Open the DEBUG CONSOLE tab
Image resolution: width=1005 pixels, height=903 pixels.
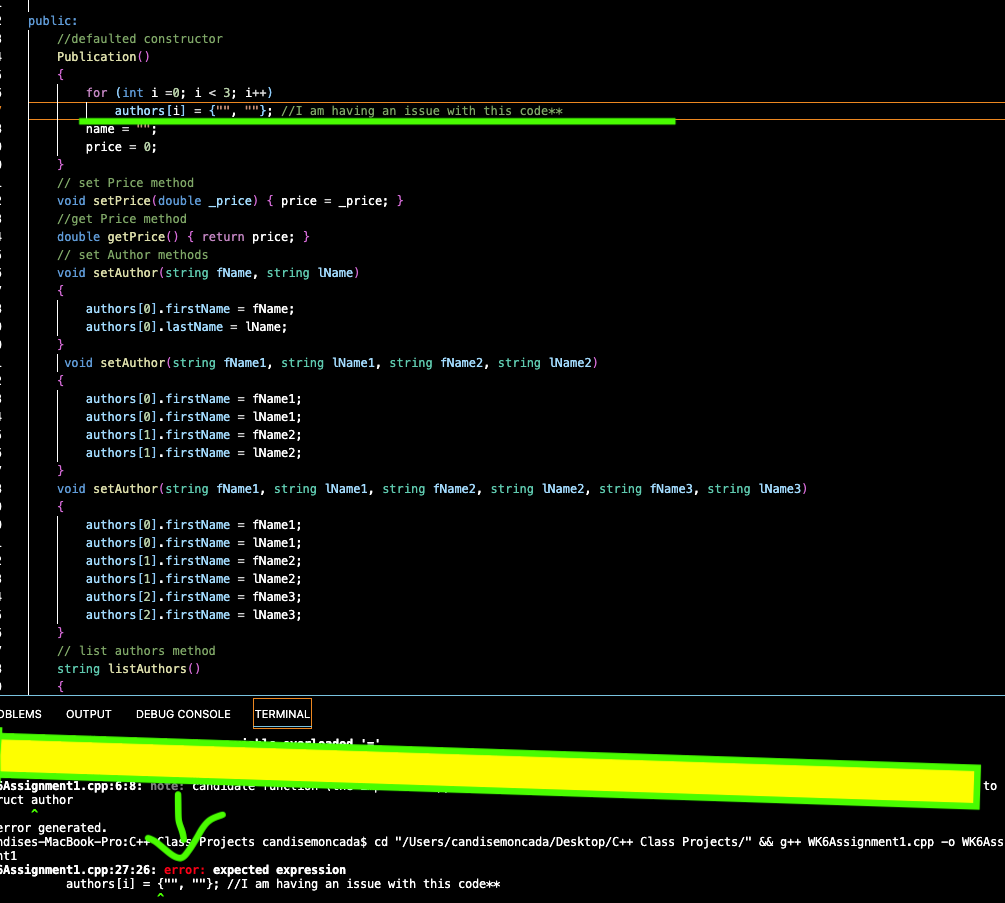coord(183,714)
